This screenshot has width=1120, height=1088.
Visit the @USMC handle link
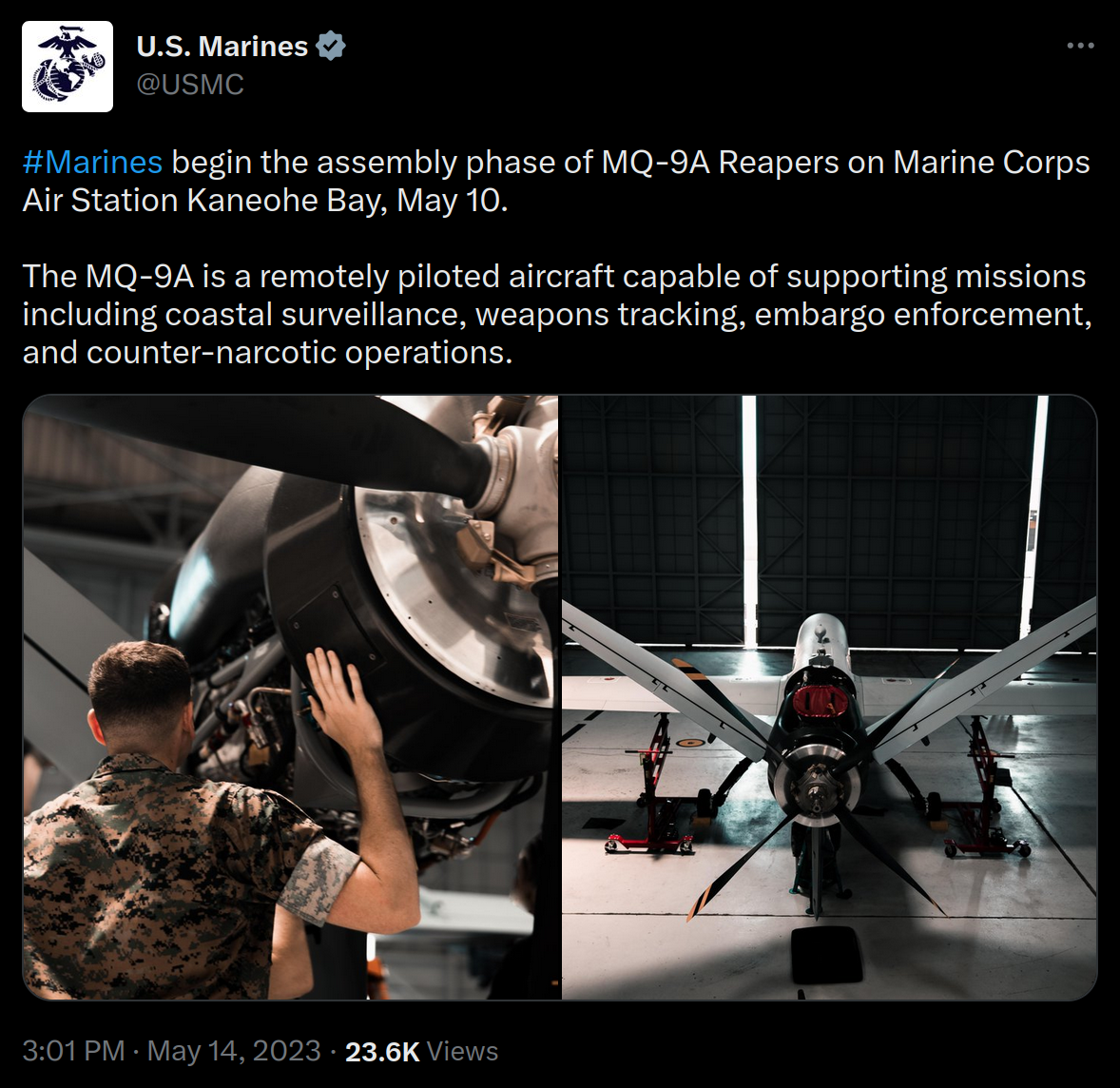[x=190, y=85]
